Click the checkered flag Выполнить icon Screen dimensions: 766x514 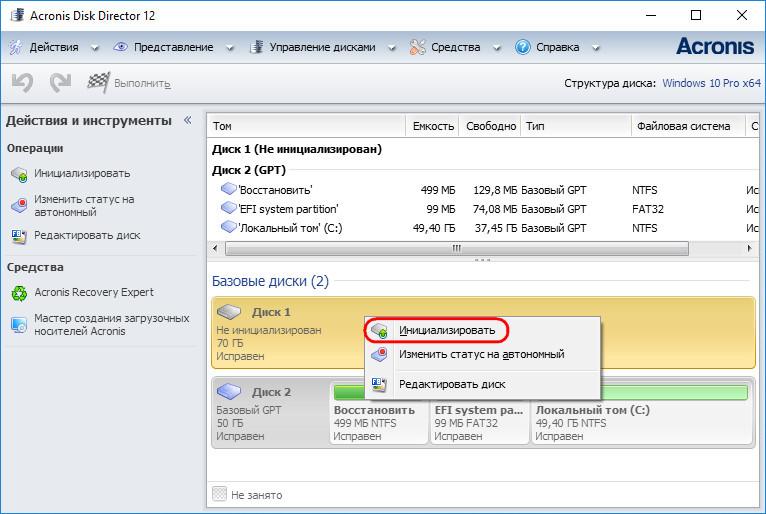[98, 83]
